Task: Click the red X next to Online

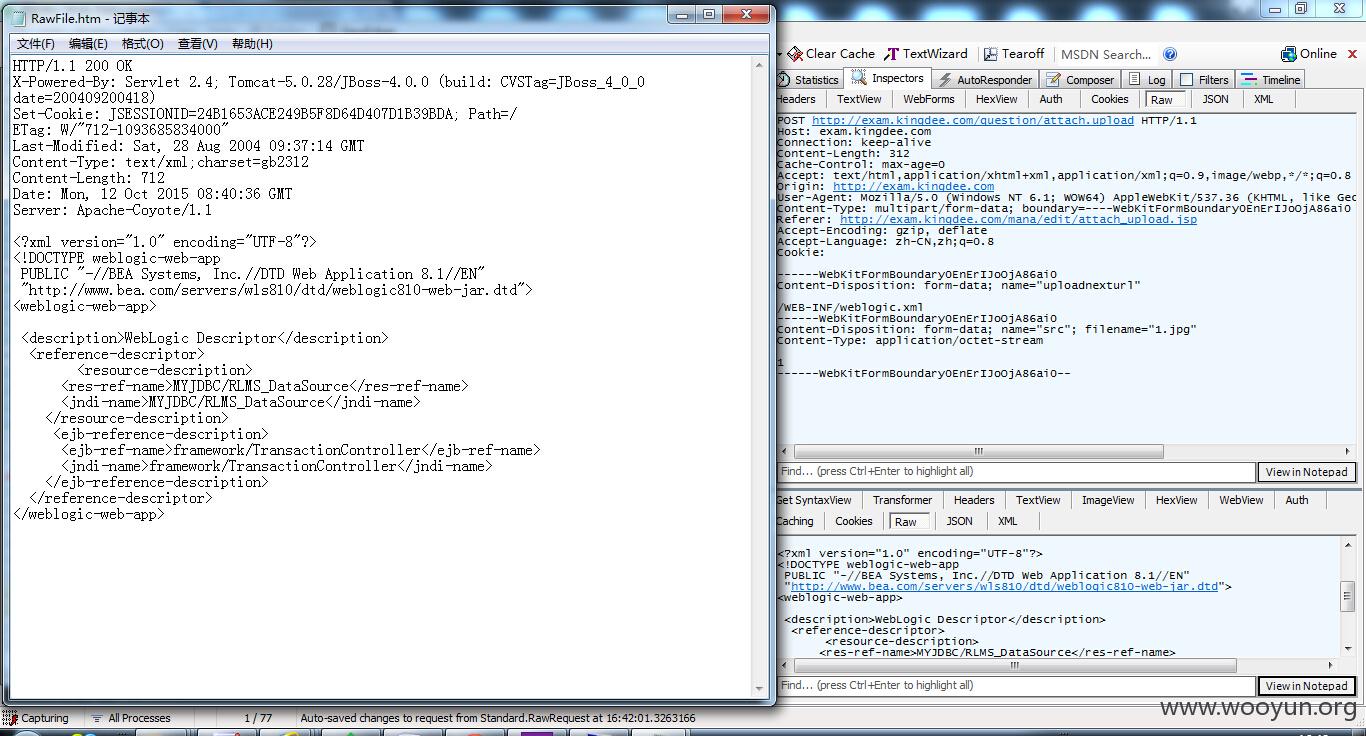Action: click(x=1353, y=54)
